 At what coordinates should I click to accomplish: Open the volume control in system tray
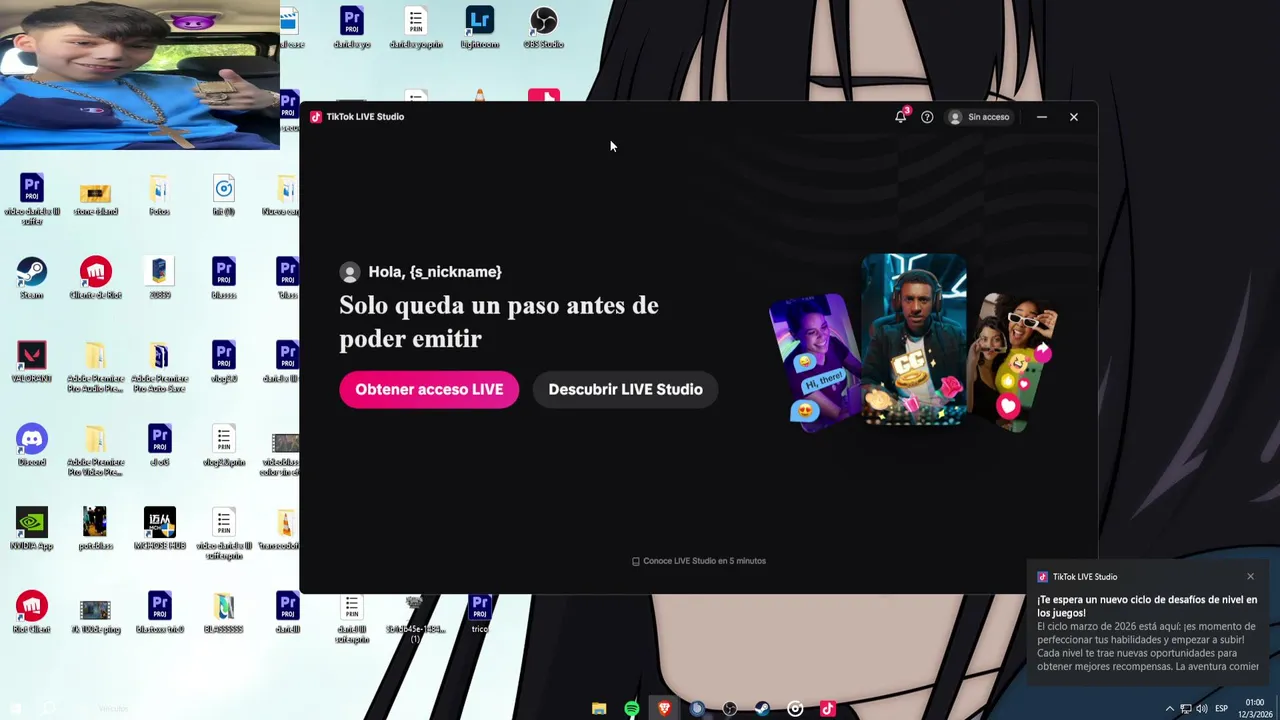(x=1202, y=708)
